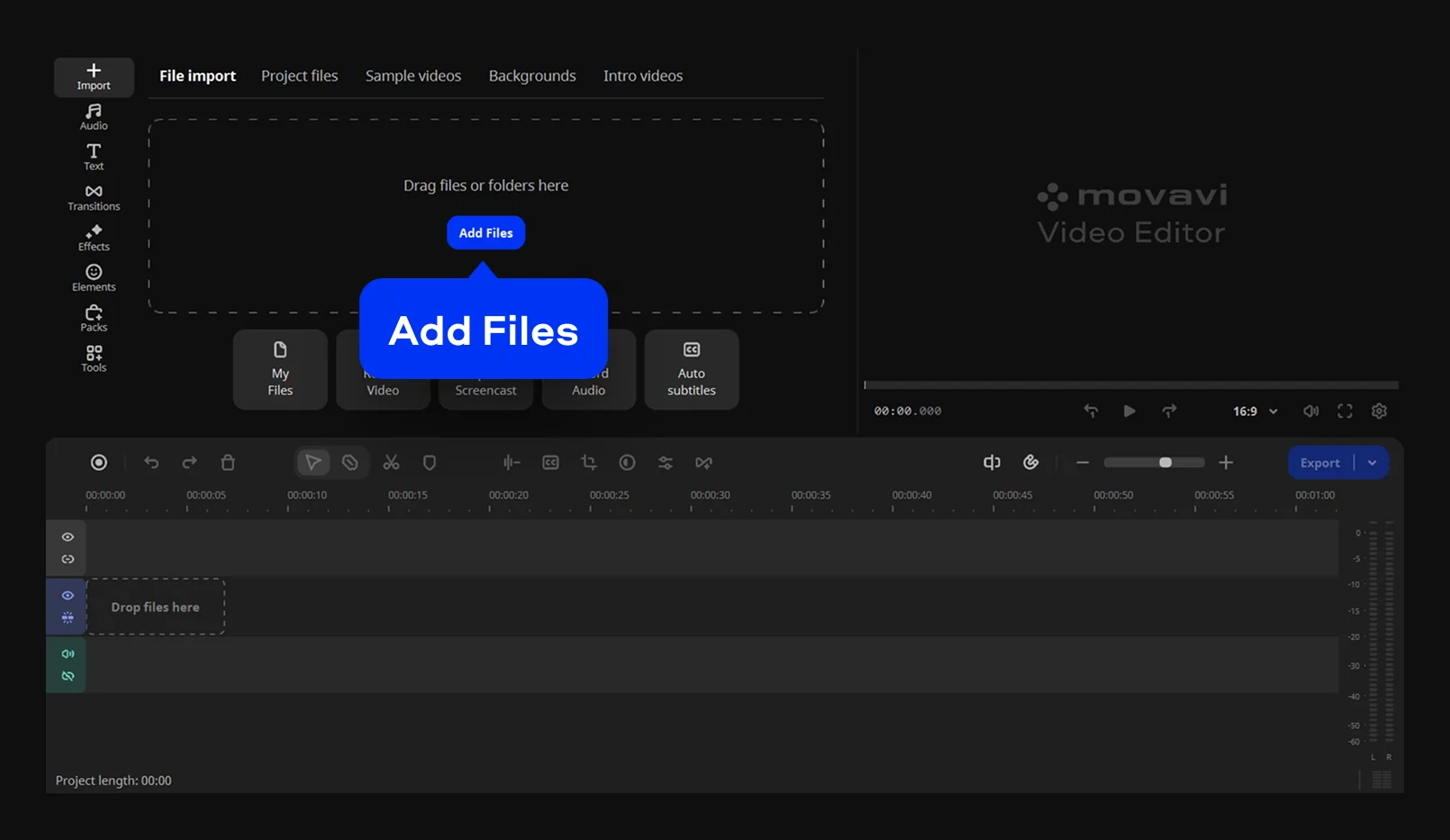1450x840 pixels.
Task: Open the Backgrounds tab
Action: [531, 76]
